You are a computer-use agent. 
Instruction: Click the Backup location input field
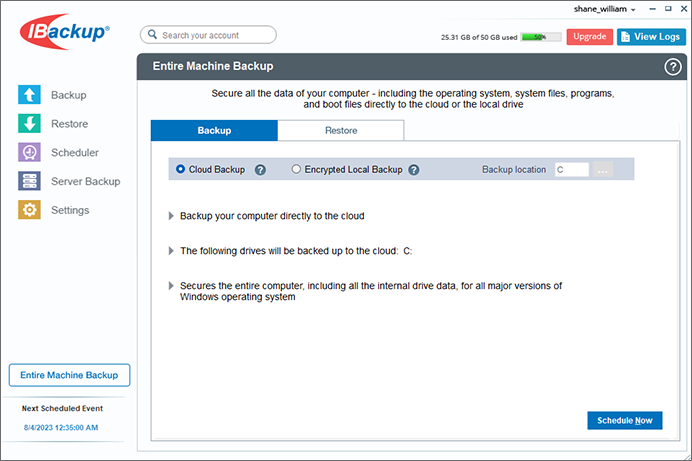tap(572, 169)
